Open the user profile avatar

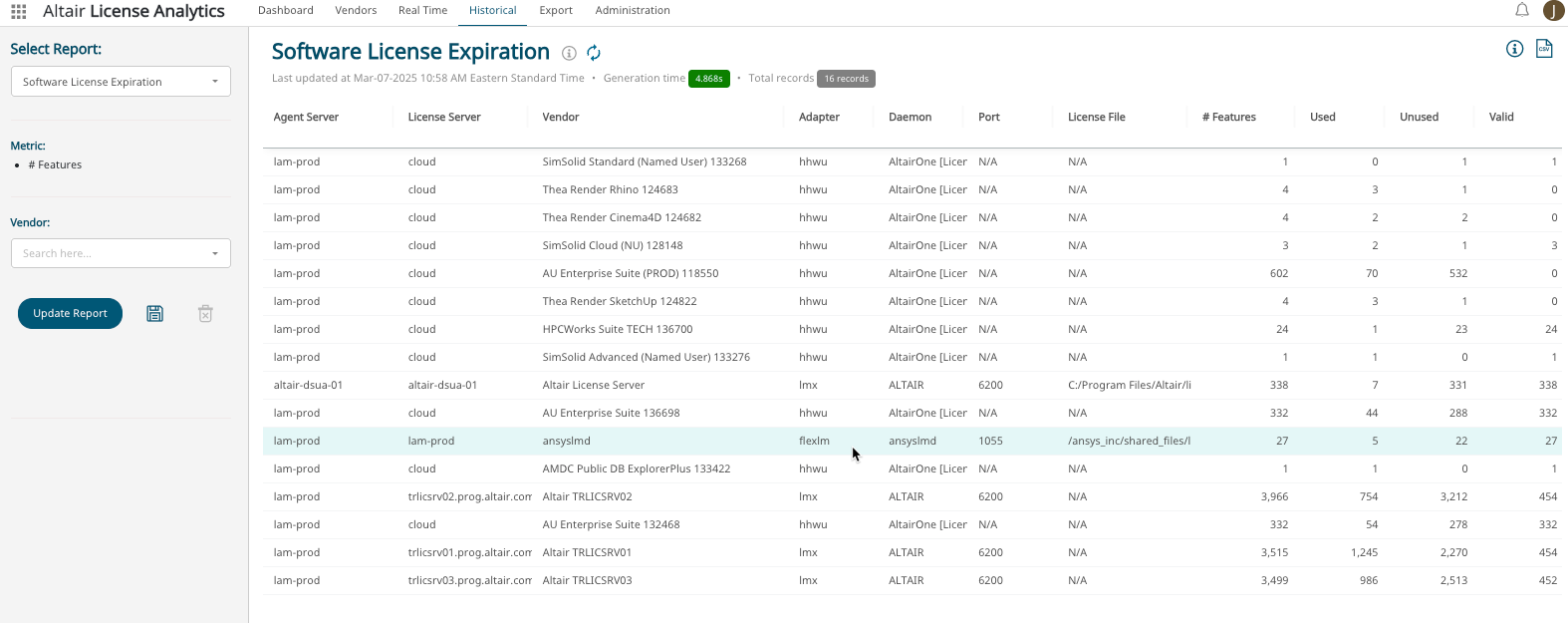[1553, 11]
